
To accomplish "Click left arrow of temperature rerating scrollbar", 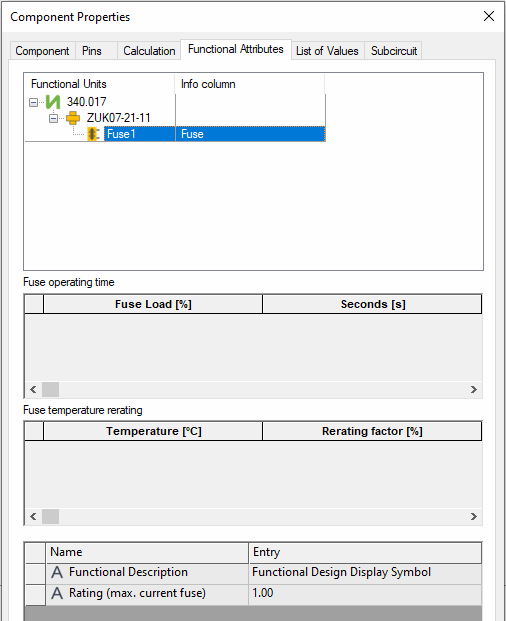I will coord(33,516).
